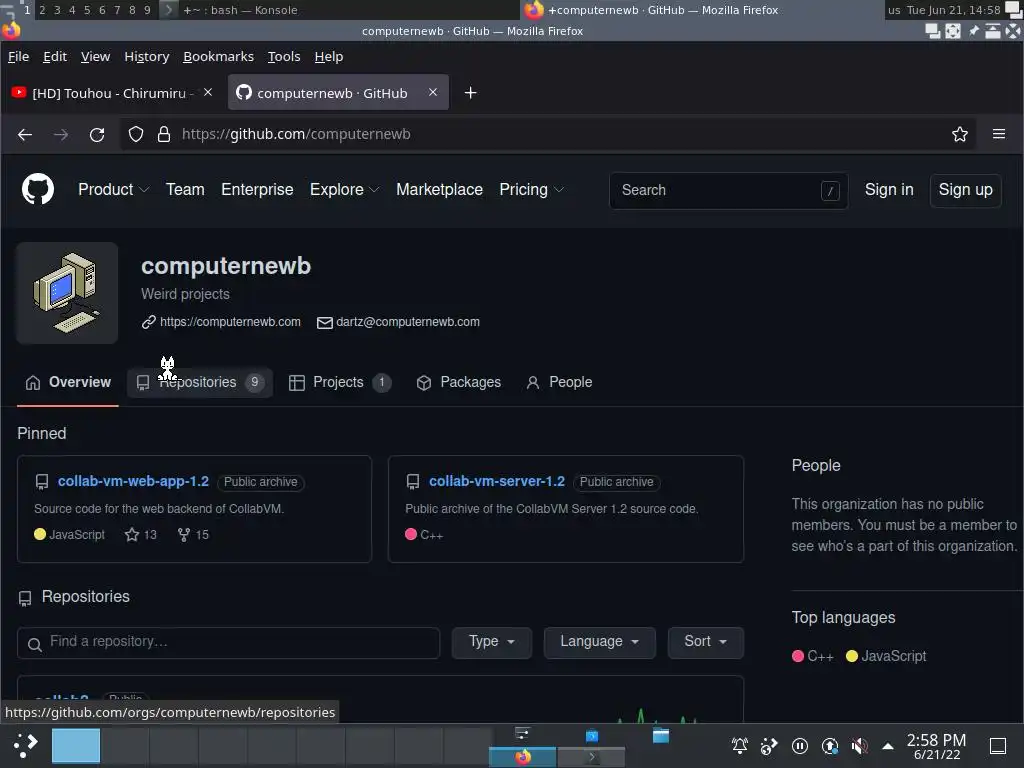Click the media pause tray icon

(799, 746)
